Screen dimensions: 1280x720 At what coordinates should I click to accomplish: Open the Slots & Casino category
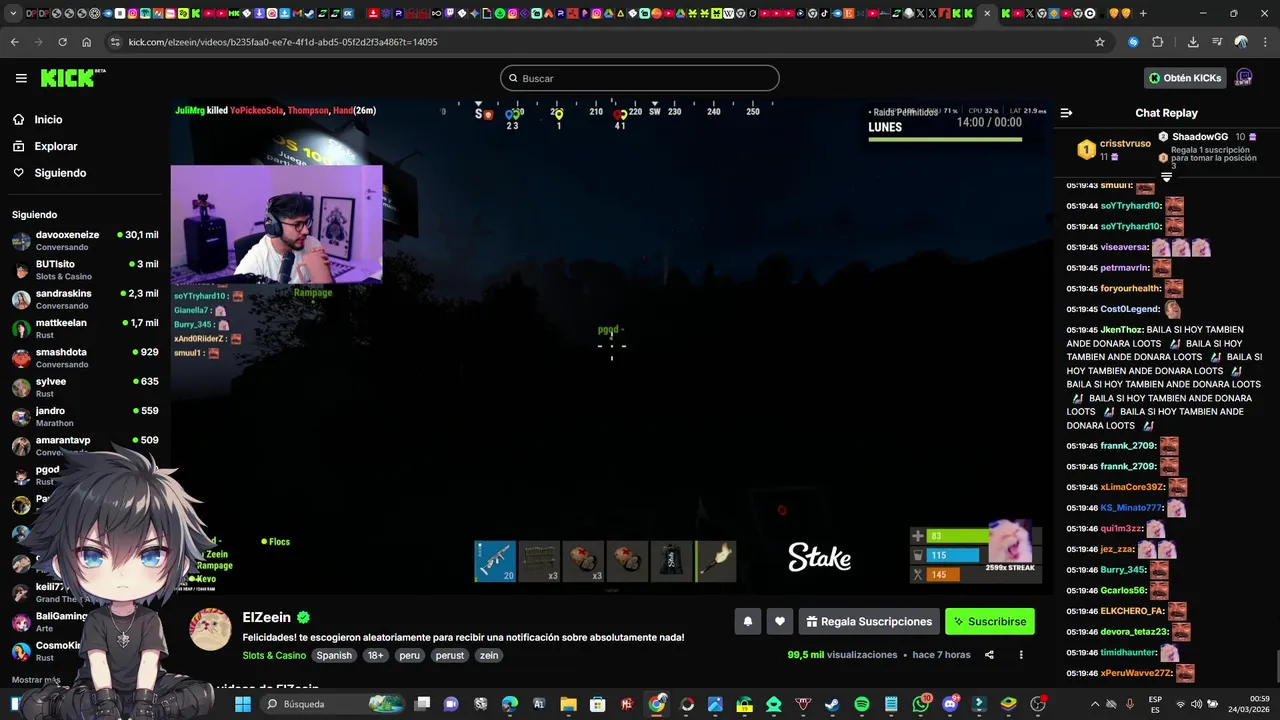click(x=274, y=655)
